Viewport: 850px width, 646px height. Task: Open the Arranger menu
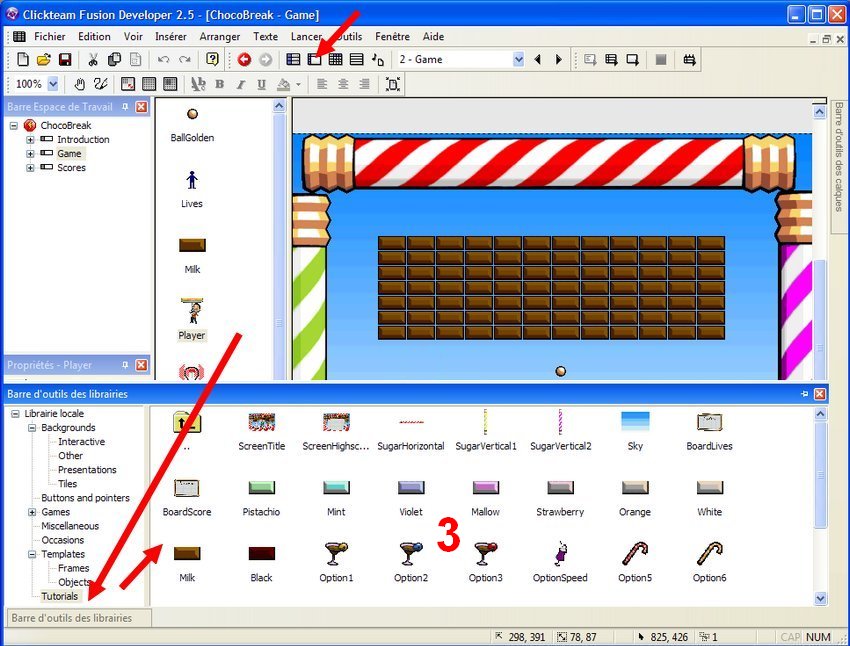[x=220, y=36]
